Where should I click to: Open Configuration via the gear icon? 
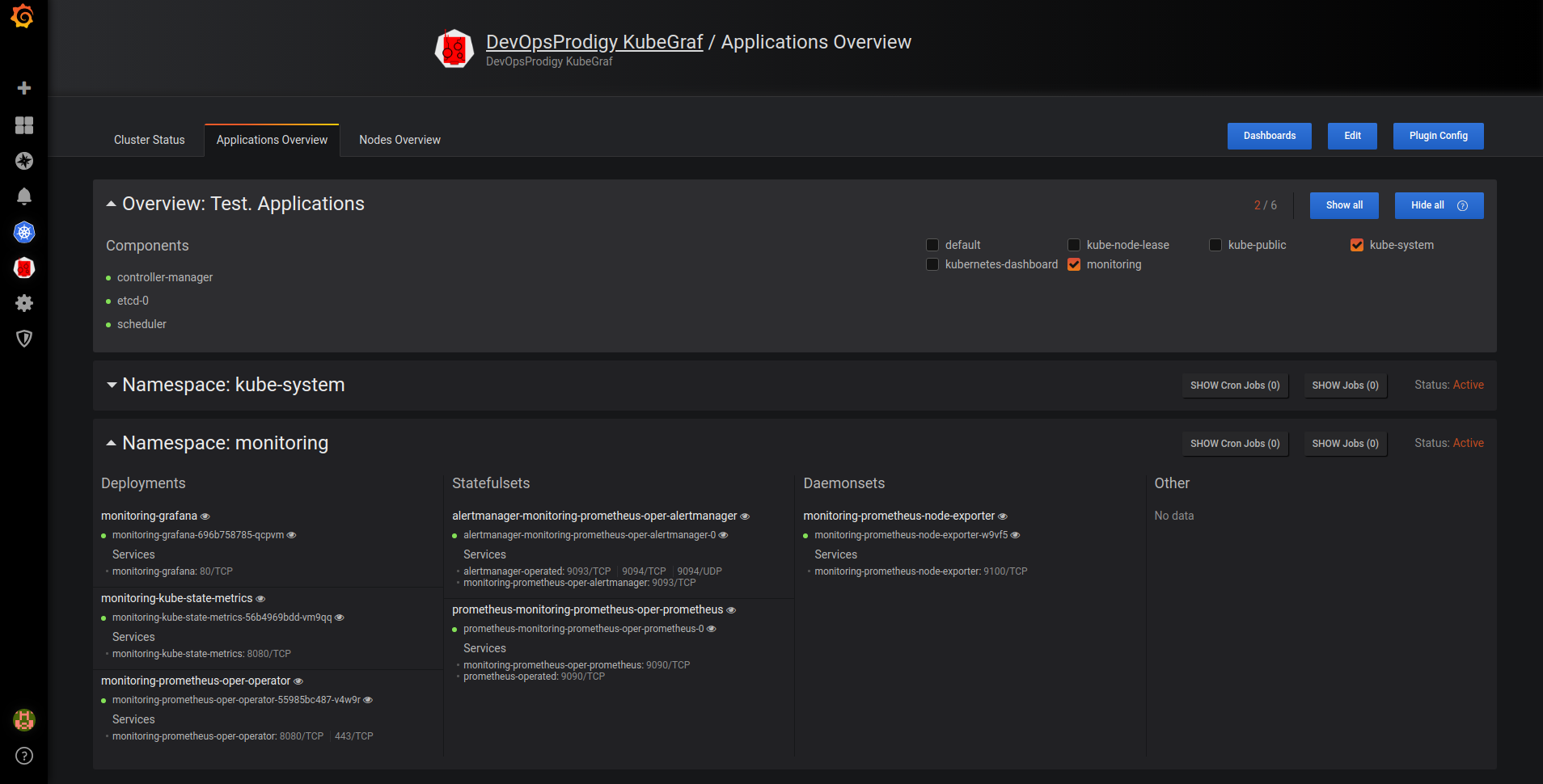pos(23,303)
